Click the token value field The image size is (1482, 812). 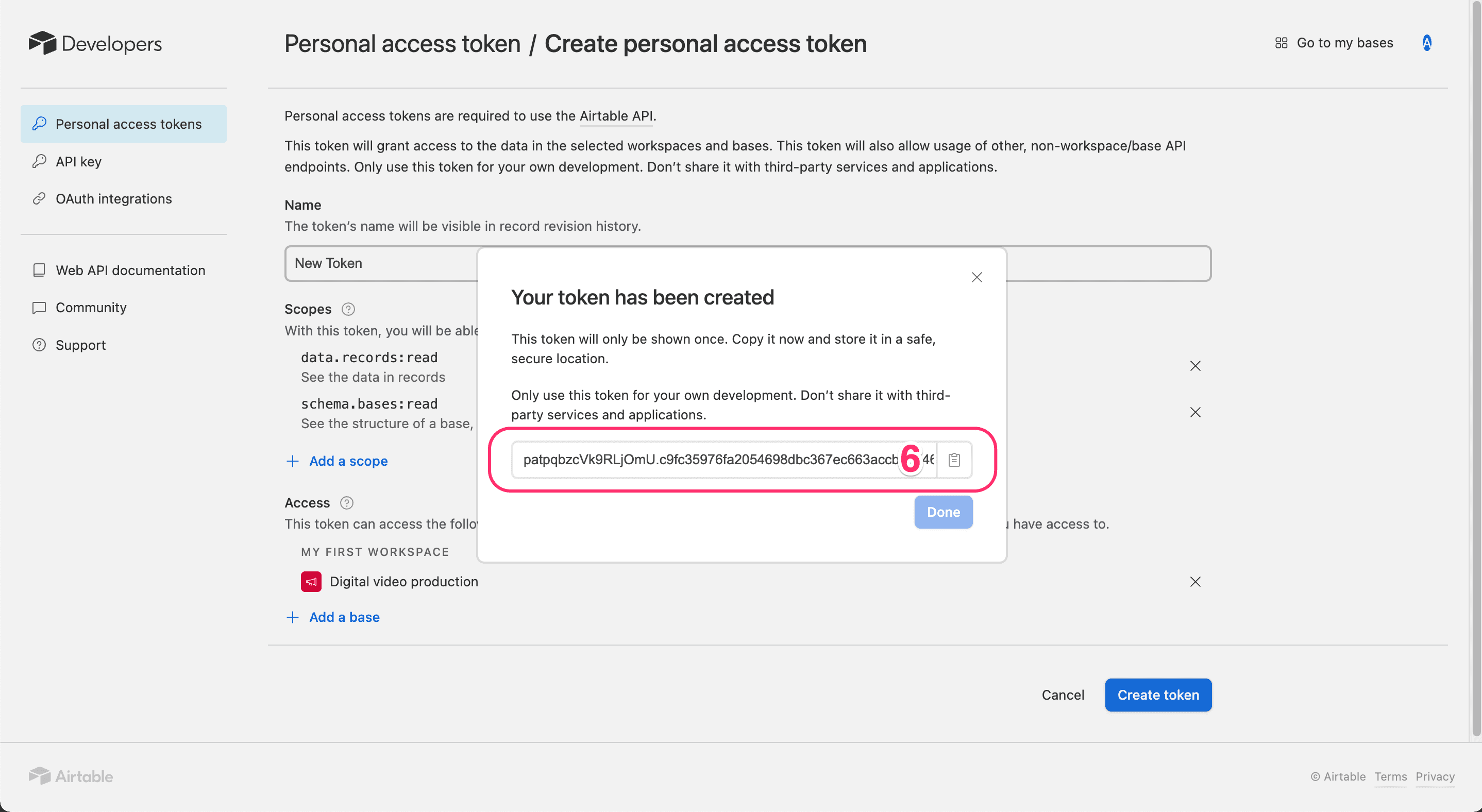[708, 460]
